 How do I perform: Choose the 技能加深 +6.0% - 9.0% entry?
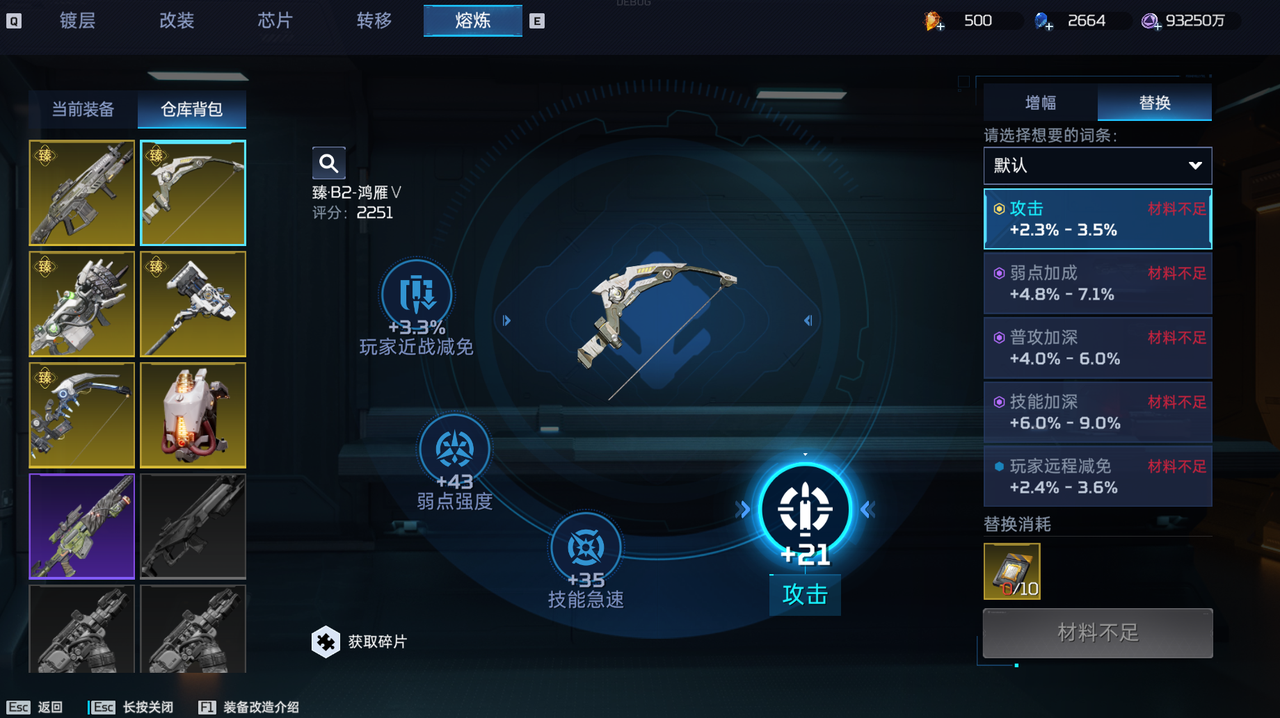tap(1098, 412)
